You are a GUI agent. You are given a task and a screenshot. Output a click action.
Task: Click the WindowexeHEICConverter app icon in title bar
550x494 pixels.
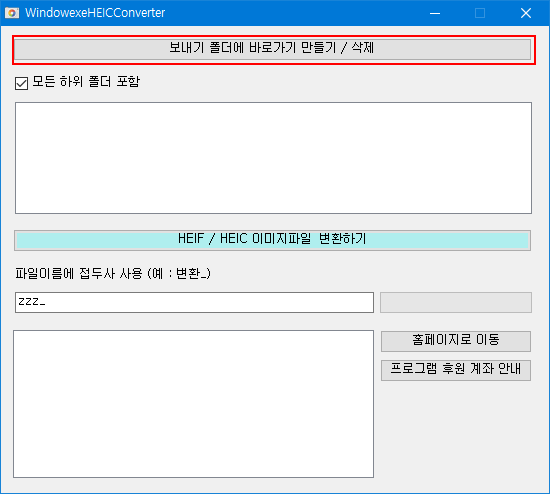[12, 13]
